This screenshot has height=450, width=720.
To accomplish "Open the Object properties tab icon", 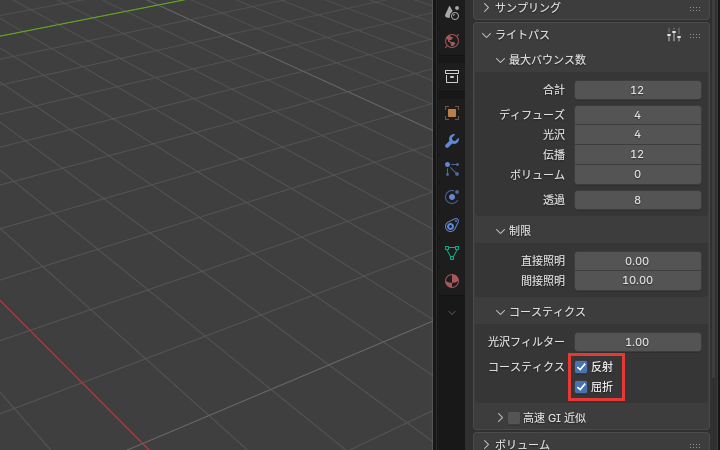I will [452, 113].
